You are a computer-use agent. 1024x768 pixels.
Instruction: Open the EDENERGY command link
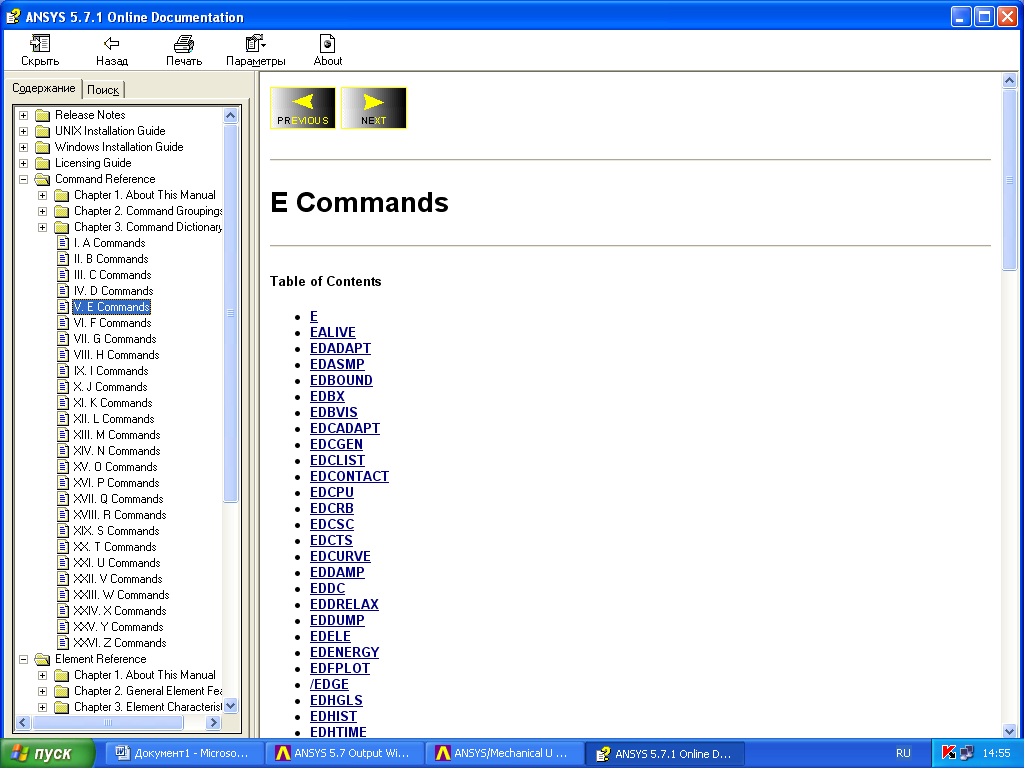pos(344,652)
